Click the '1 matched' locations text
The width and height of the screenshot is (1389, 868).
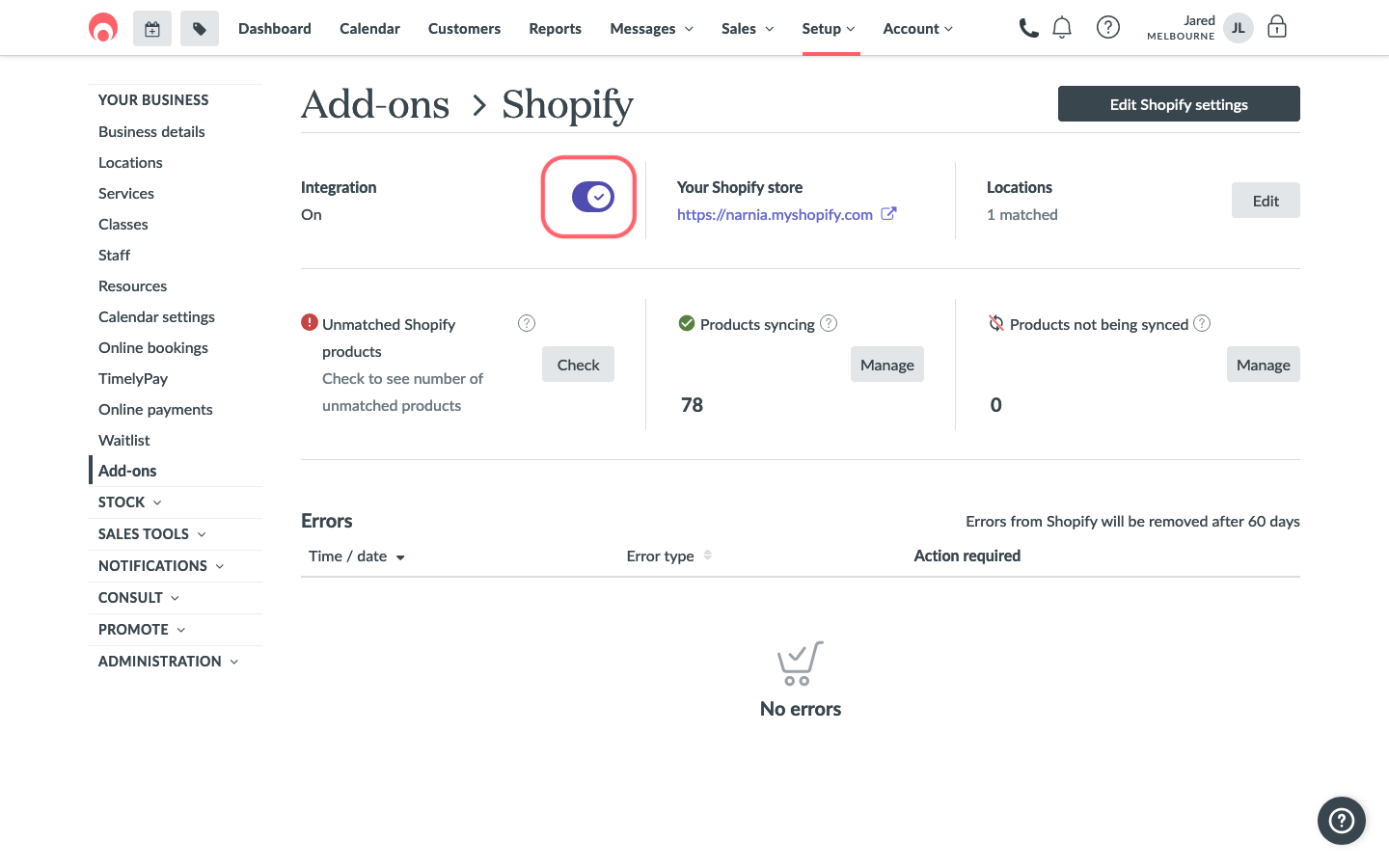tap(1022, 215)
